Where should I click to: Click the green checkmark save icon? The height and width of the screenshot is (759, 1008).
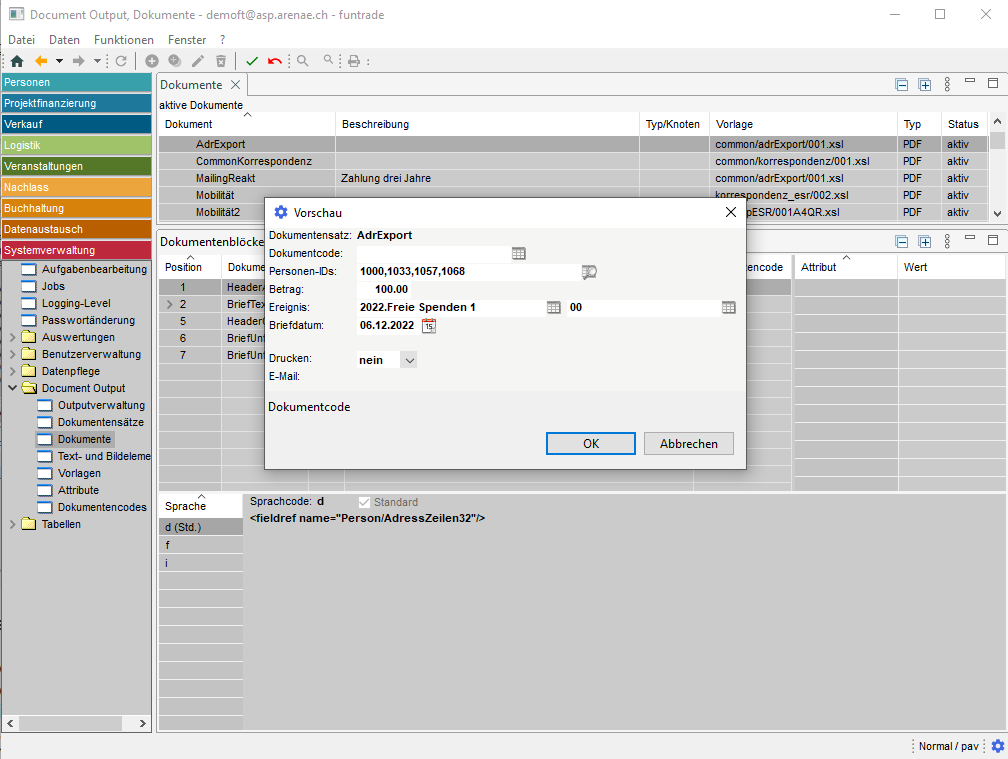tap(252, 61)
